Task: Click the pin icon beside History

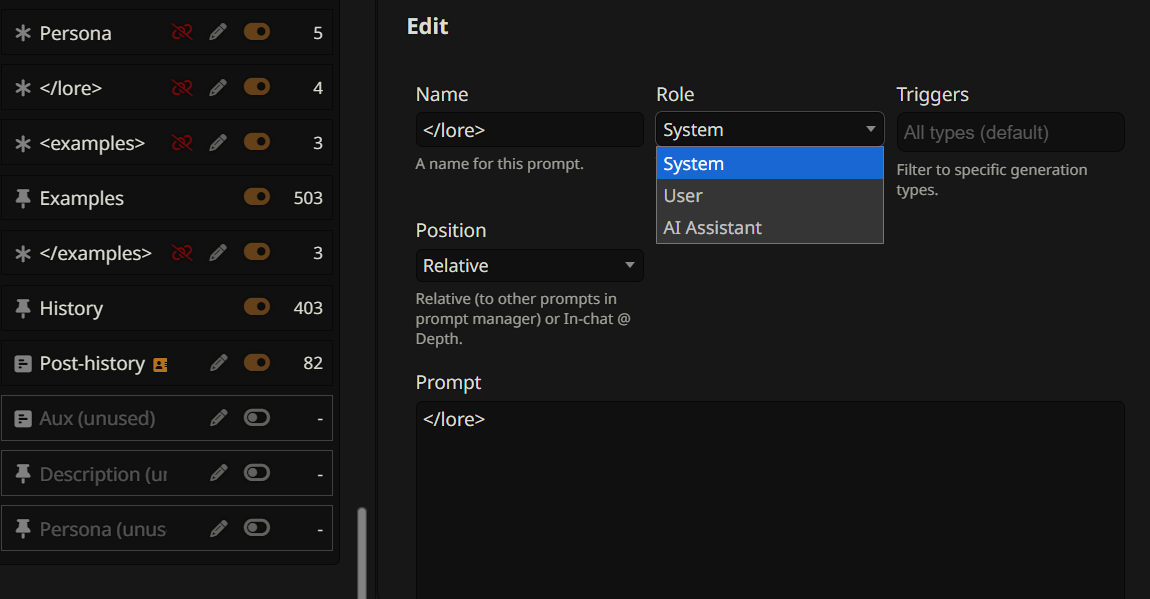Action: (x=23, y=308)
